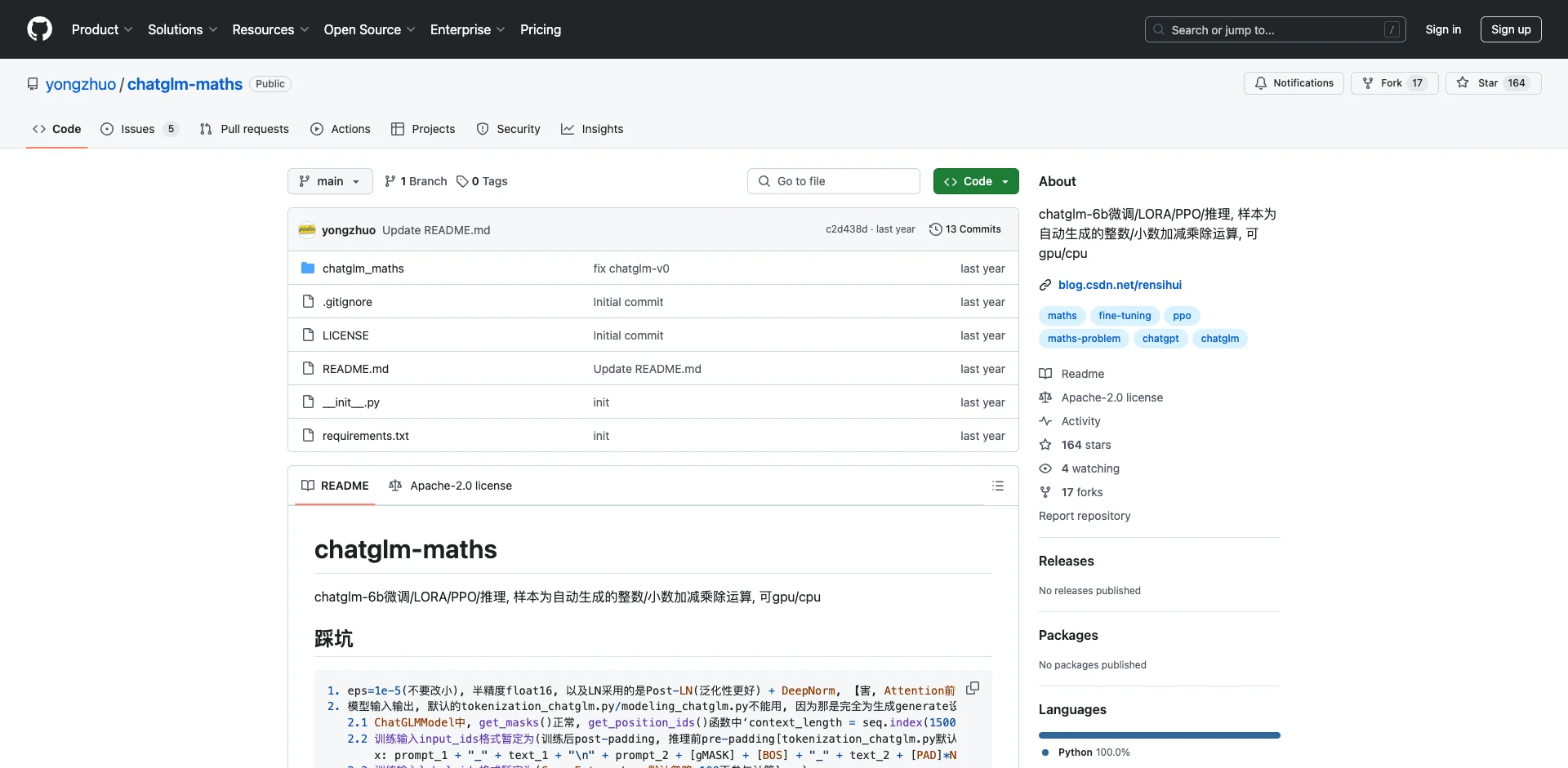The height and width of the screenshot is (768, 1568).
Task: Expand the Open Source menu
Action: tap(369, 29)
